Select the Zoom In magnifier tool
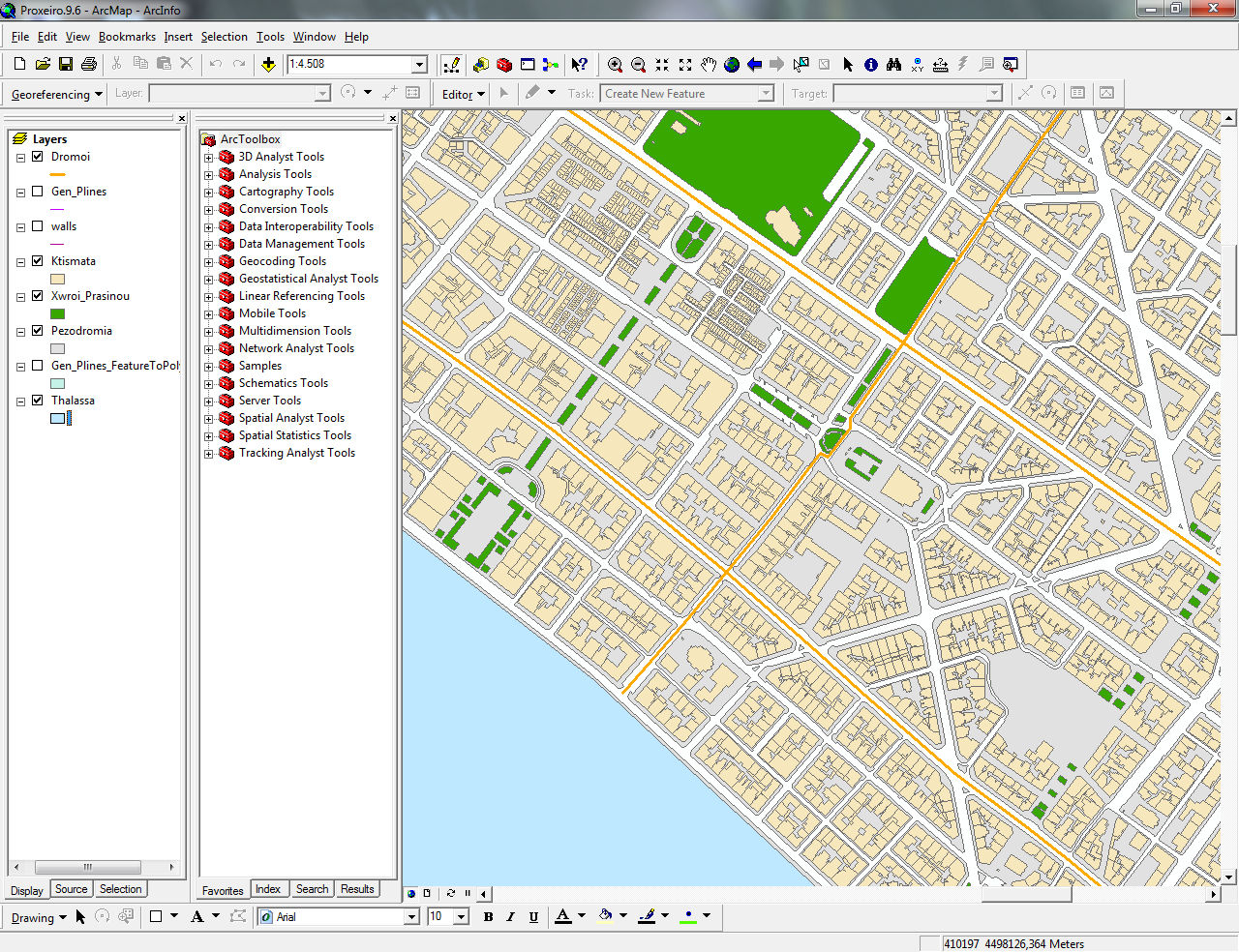1239x952 pixels. pos(615,64)
